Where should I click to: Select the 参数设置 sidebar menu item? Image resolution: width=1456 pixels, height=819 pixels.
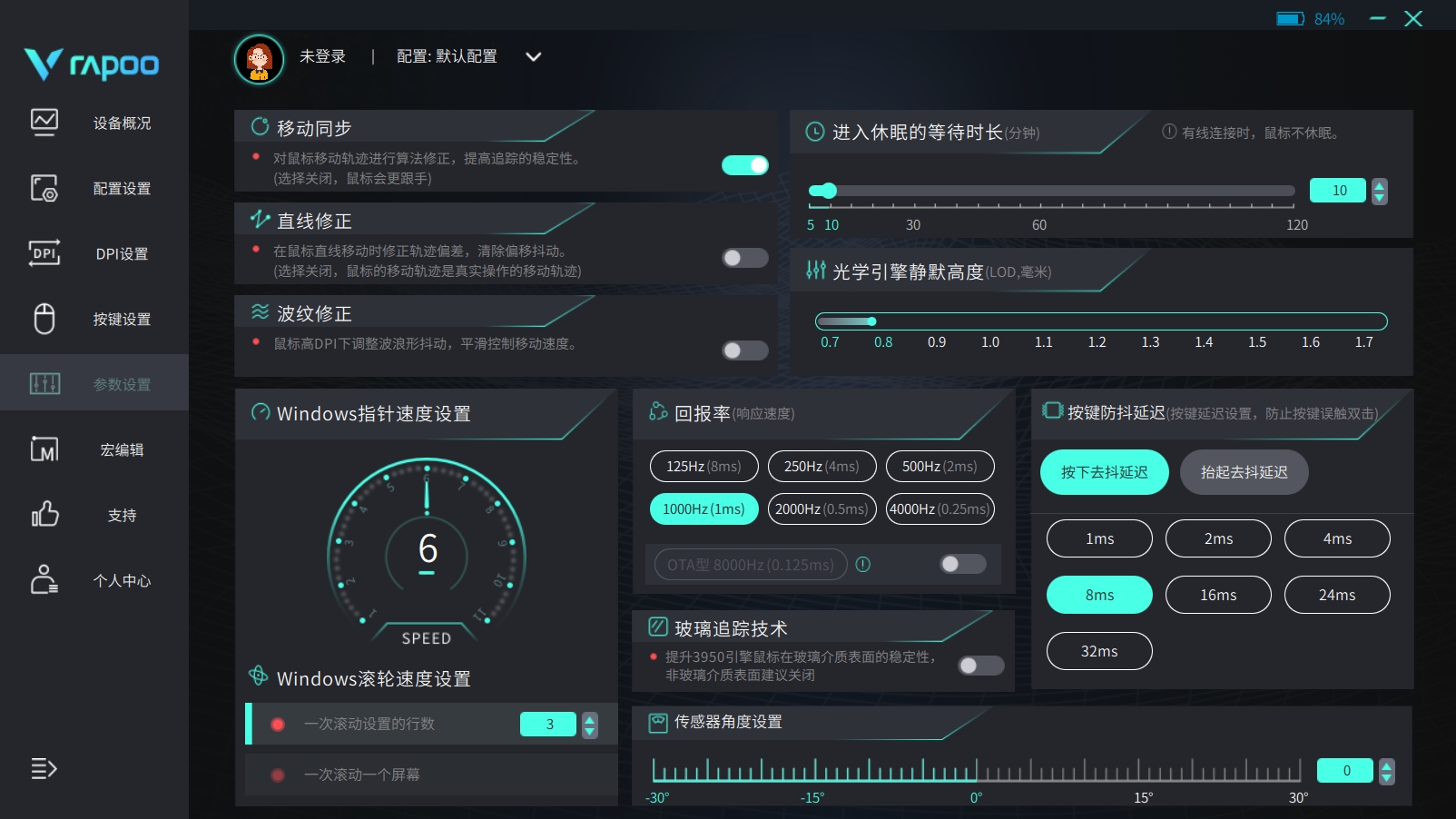(94, 384)
